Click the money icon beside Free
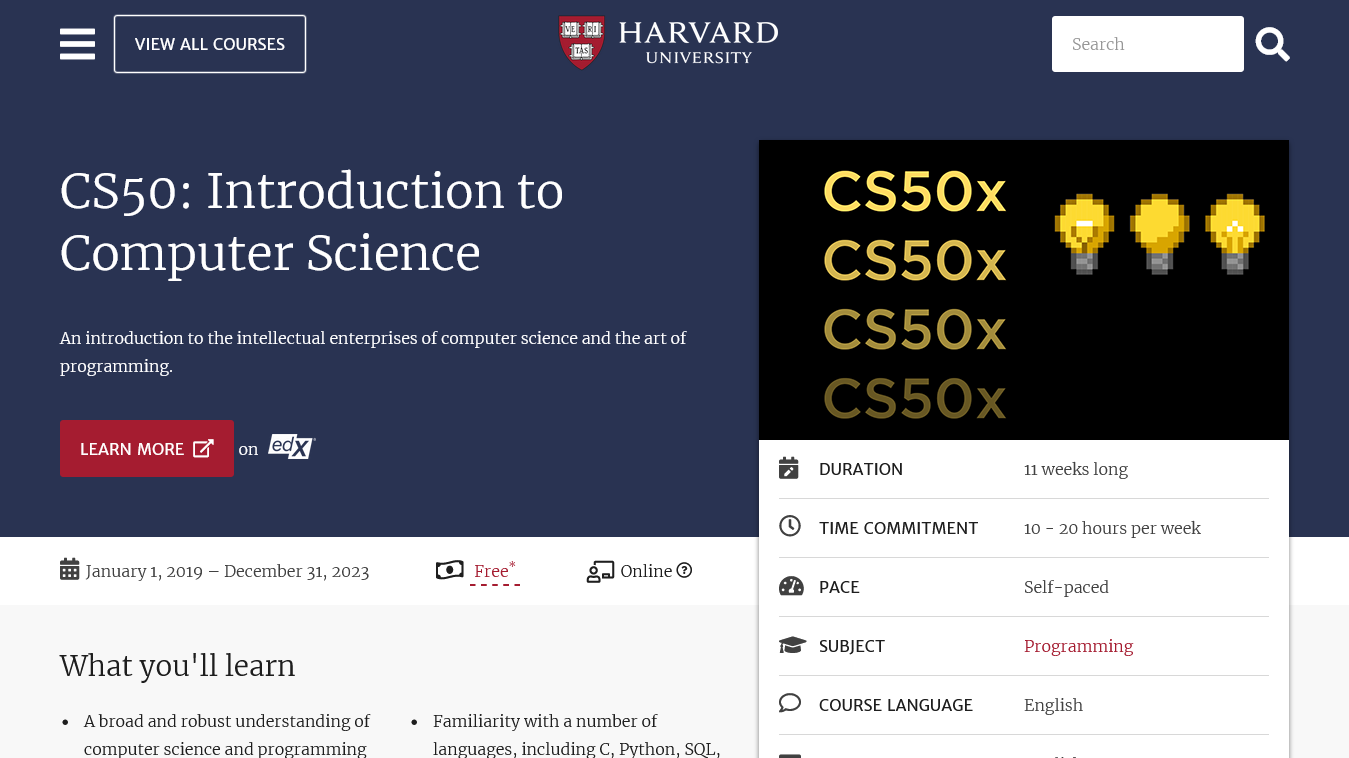Viewport: 1349px width, 758px height. pos(450,570)
